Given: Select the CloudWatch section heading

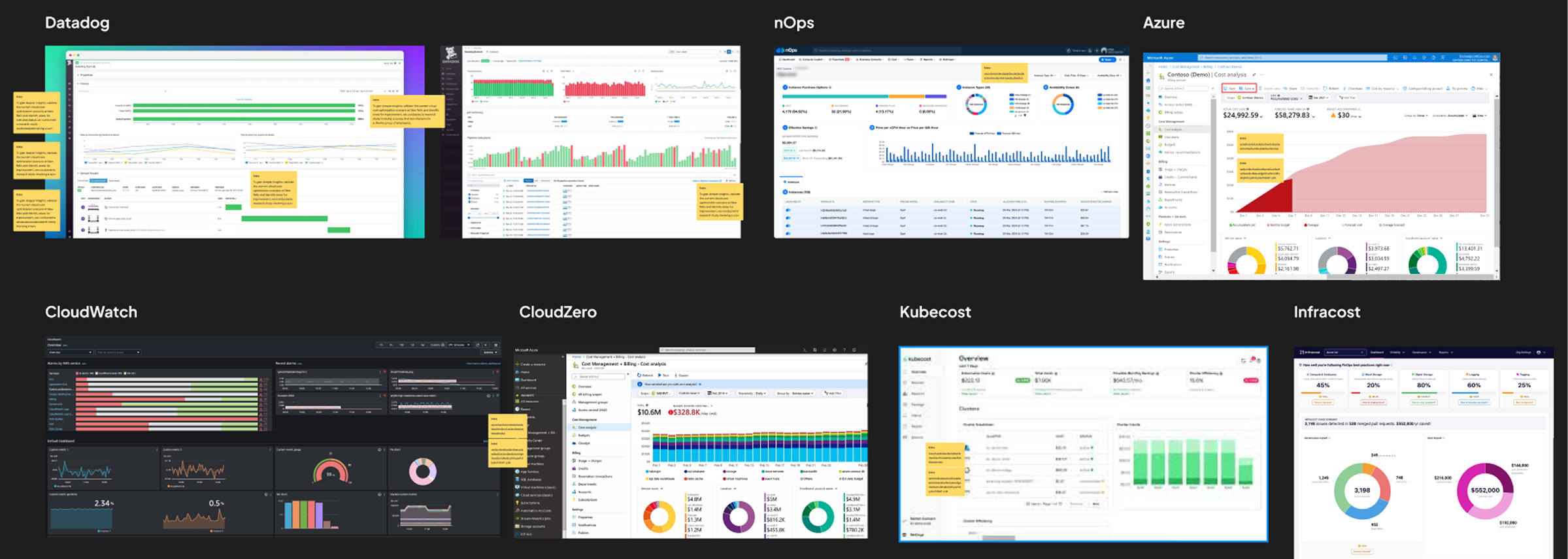Looking at the screenshot, I should [x=91, y=312].
